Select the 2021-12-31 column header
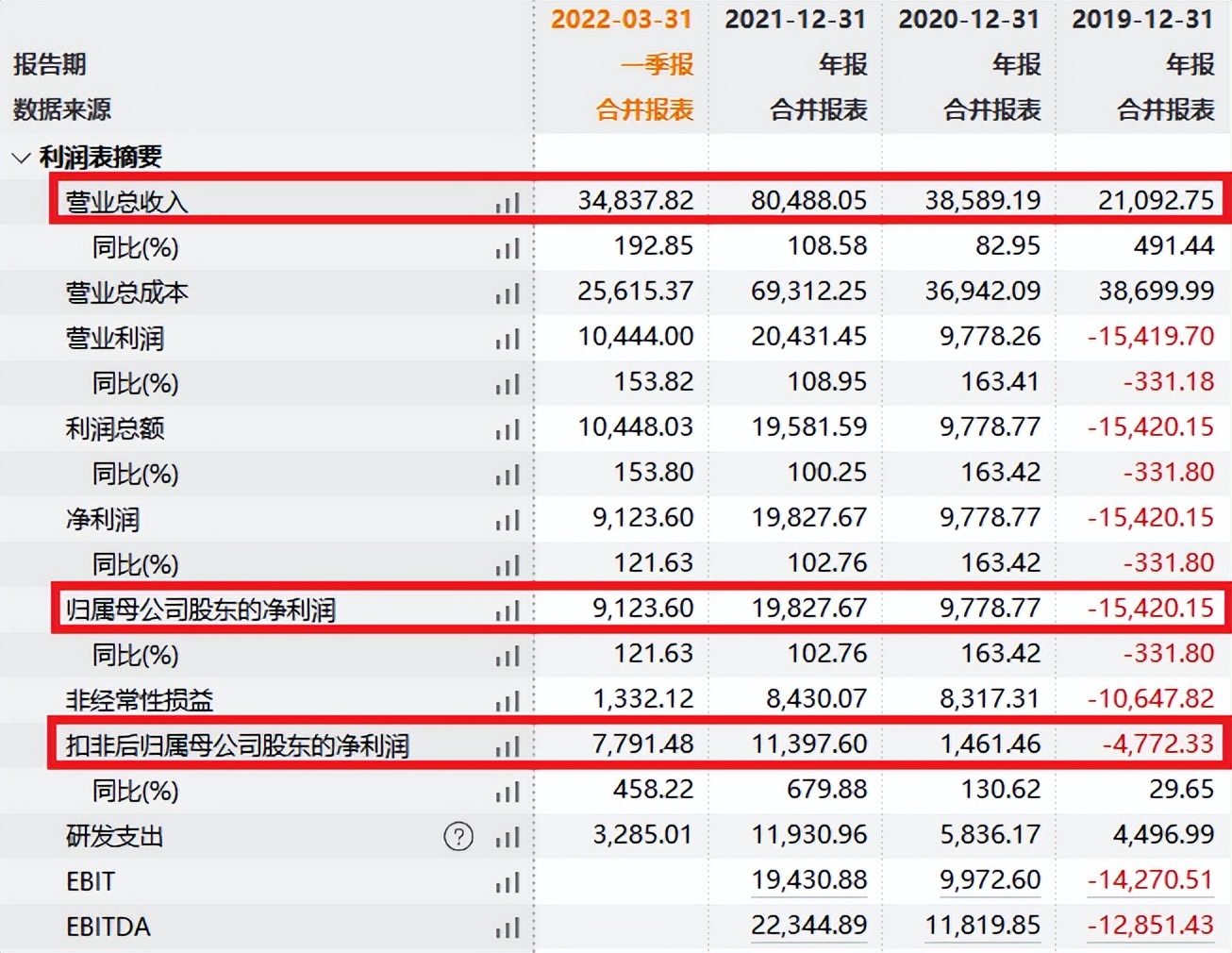Image resolution: width=1232 pixels, height=953 pixels. coord(795,19)
